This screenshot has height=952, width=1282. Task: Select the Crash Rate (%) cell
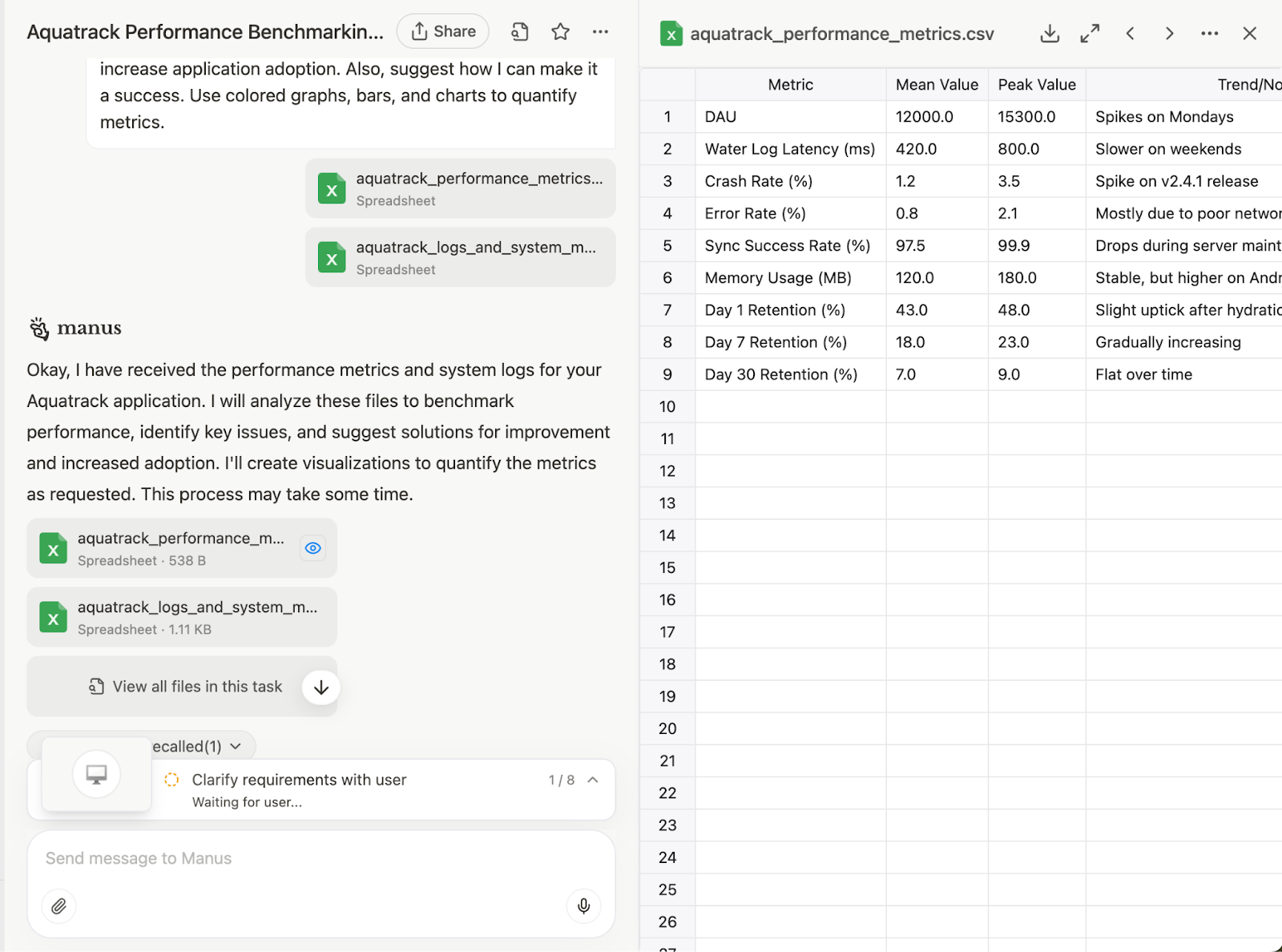791,181
